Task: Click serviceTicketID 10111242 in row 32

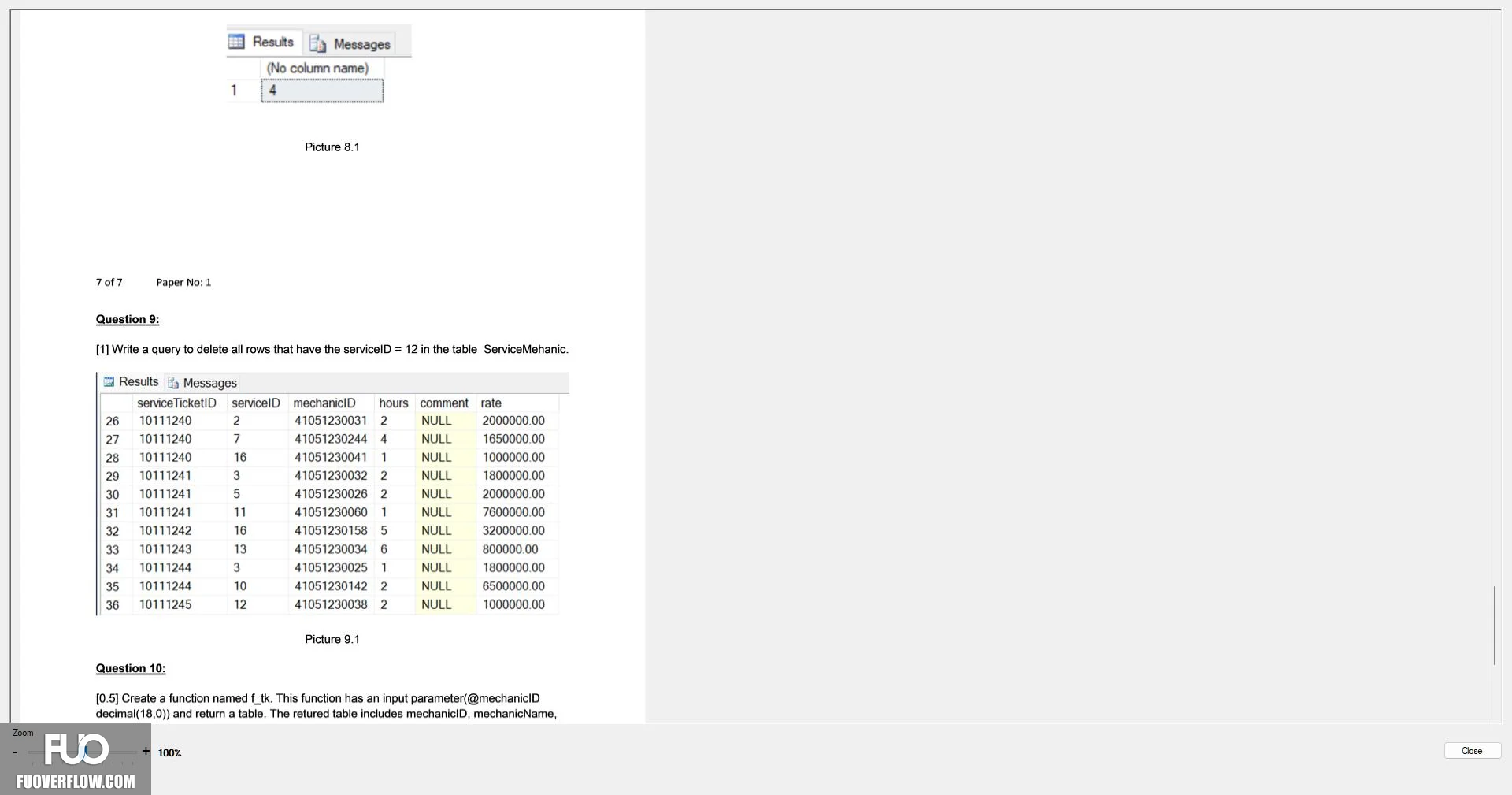Action: (165, 531)
